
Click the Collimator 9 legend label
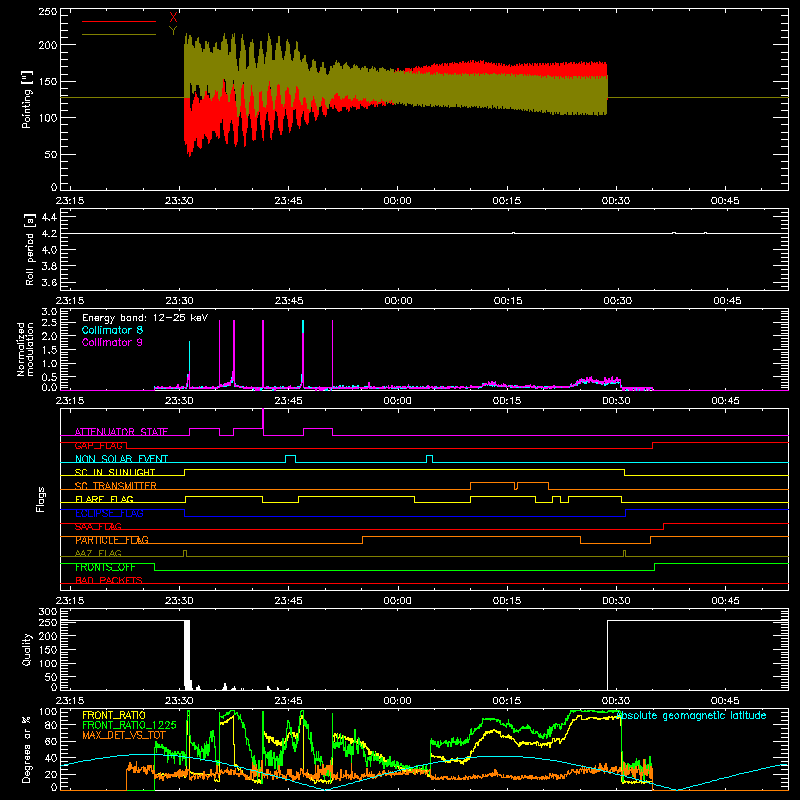[x=112, y=342]
